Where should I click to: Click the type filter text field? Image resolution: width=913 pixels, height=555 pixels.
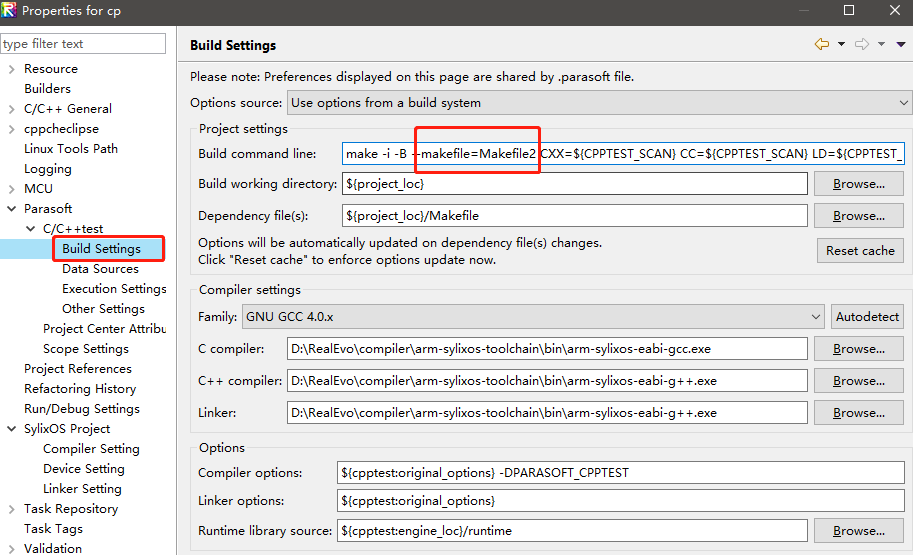(83, 44)
